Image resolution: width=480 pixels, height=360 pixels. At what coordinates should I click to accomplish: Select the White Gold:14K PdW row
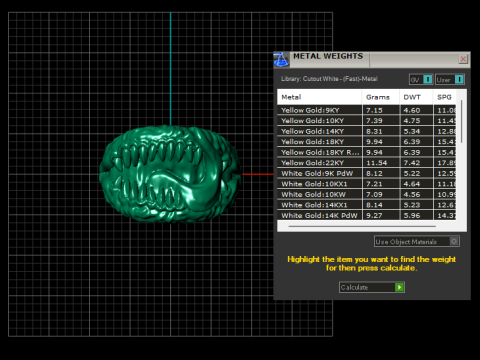(367, 215)
